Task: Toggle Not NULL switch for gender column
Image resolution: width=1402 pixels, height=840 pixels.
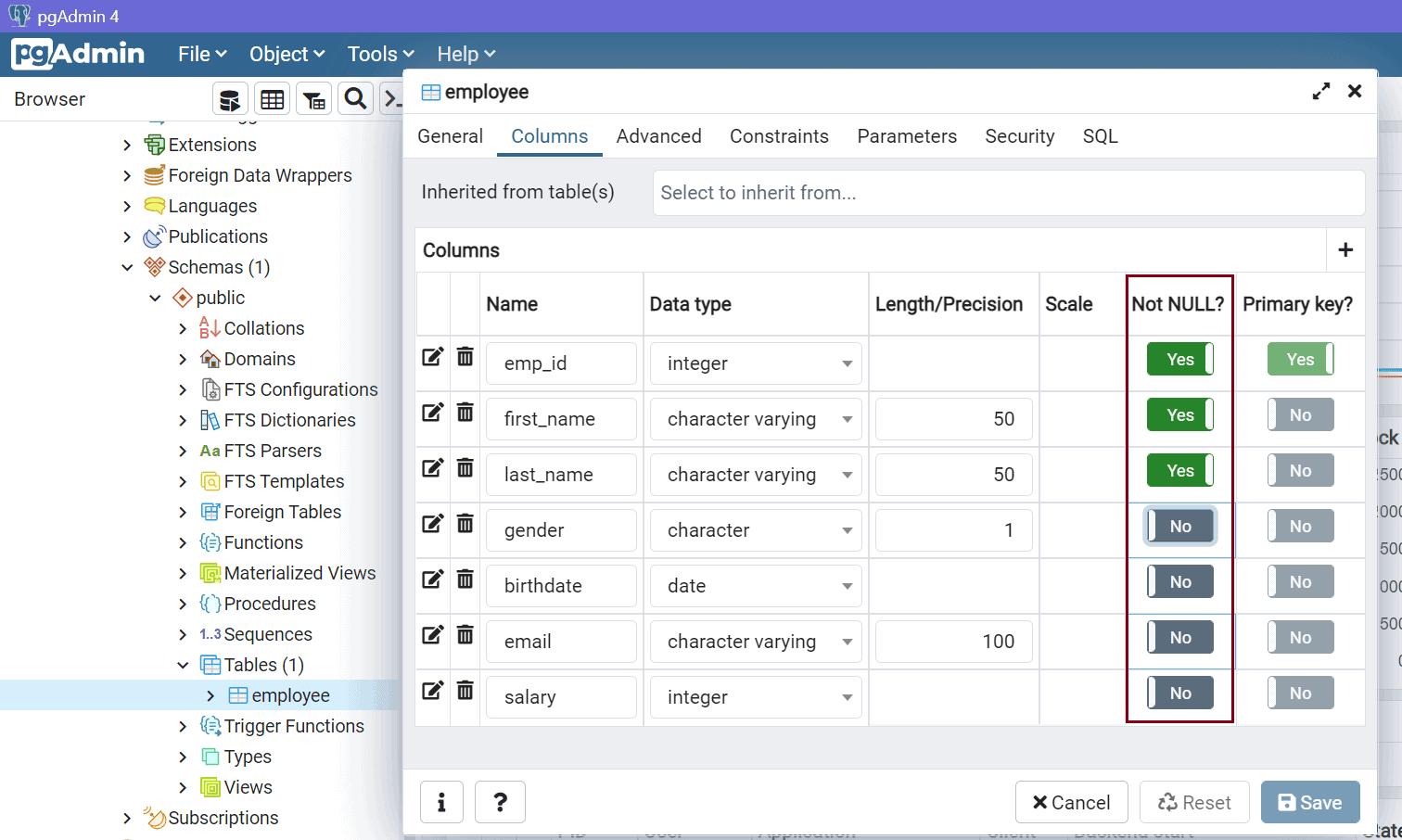Action: pos(1179,527)
